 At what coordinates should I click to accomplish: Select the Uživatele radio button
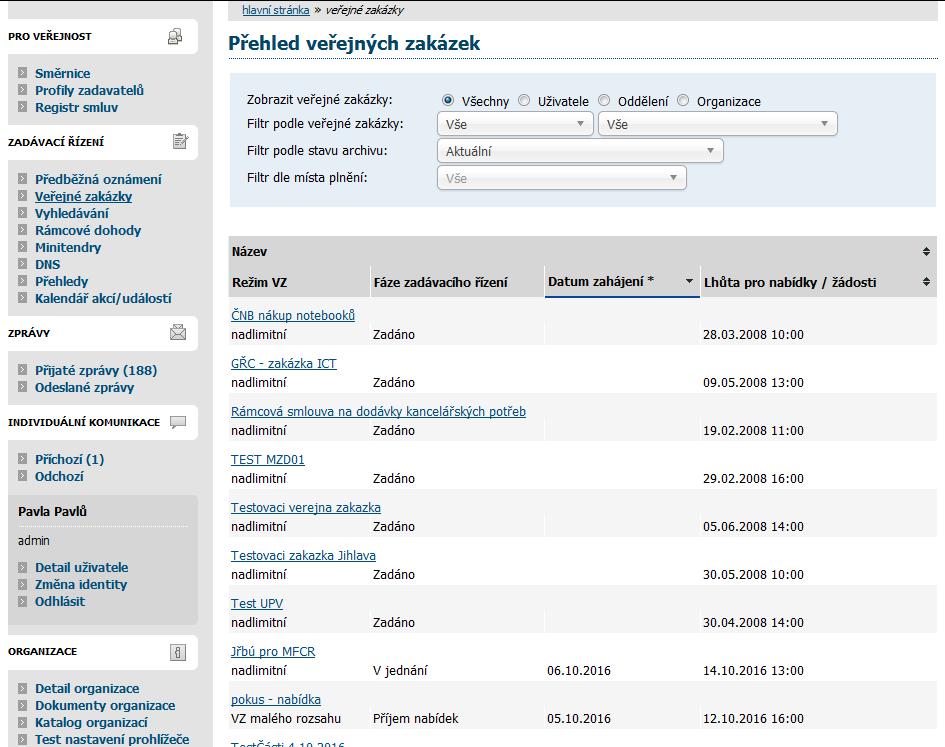524,100
